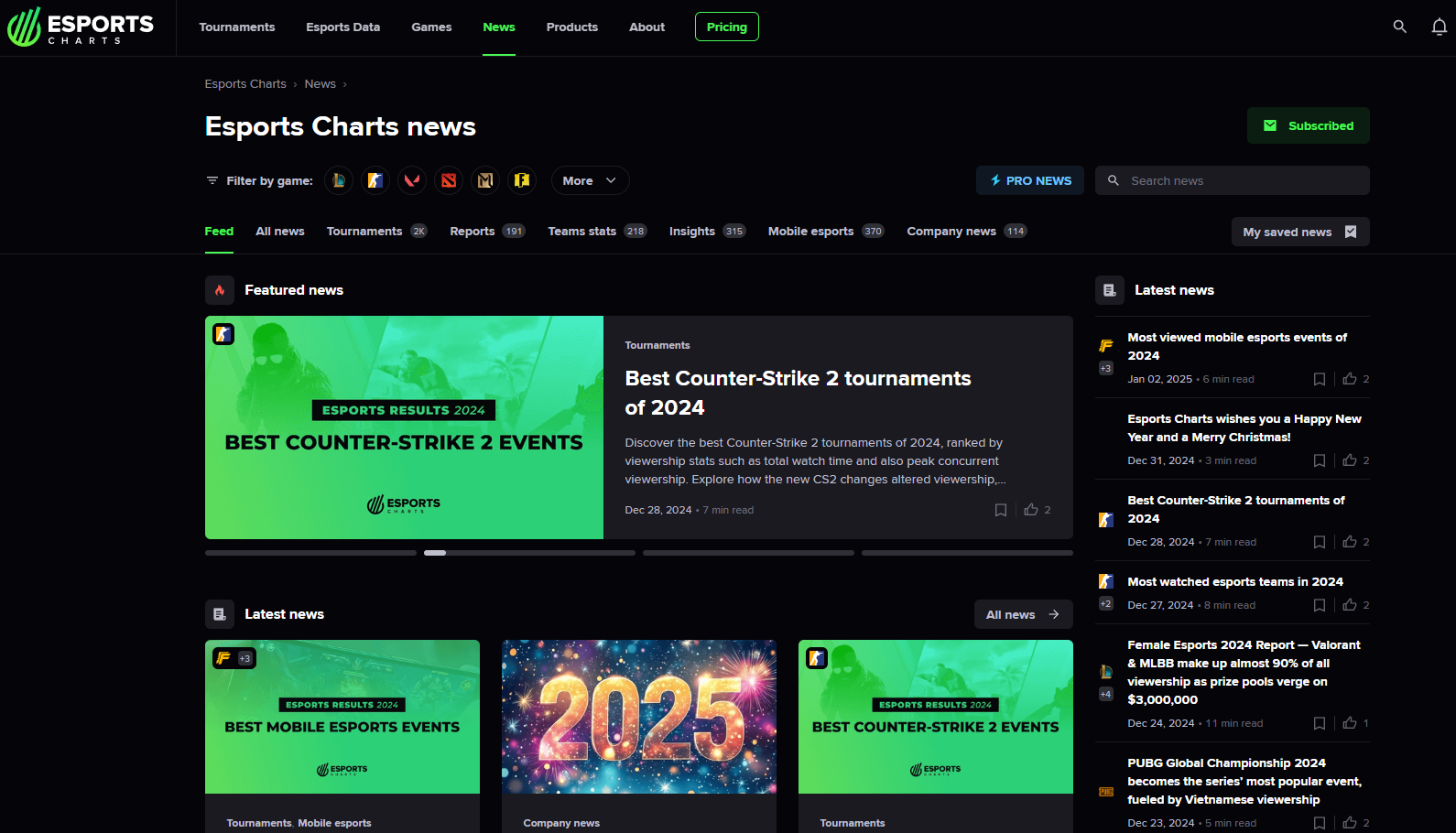This screenshot has height=833, width=1456.
Task: Open the notifications bell
Action: pyautogui.click(x=1440, y=27)
